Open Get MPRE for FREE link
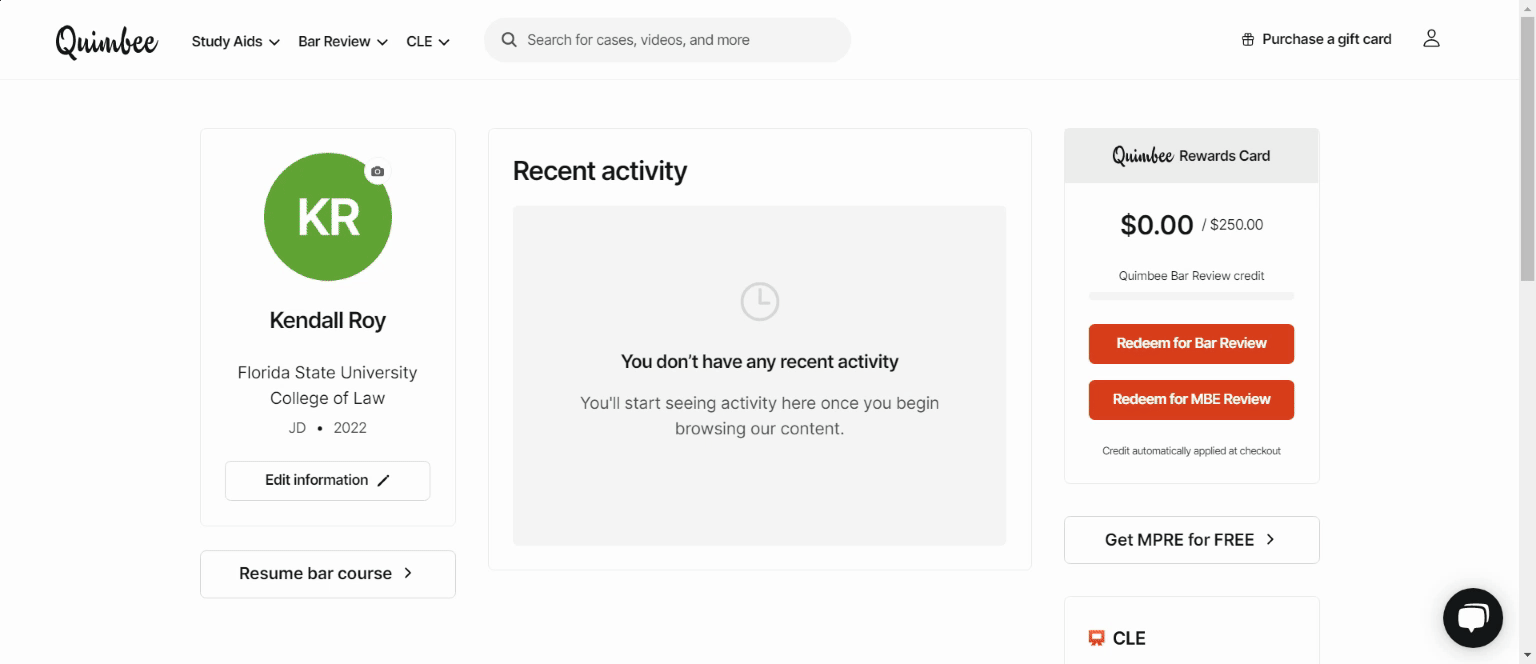Screen dimensions: 1536x664 (x=1191, y=539)
